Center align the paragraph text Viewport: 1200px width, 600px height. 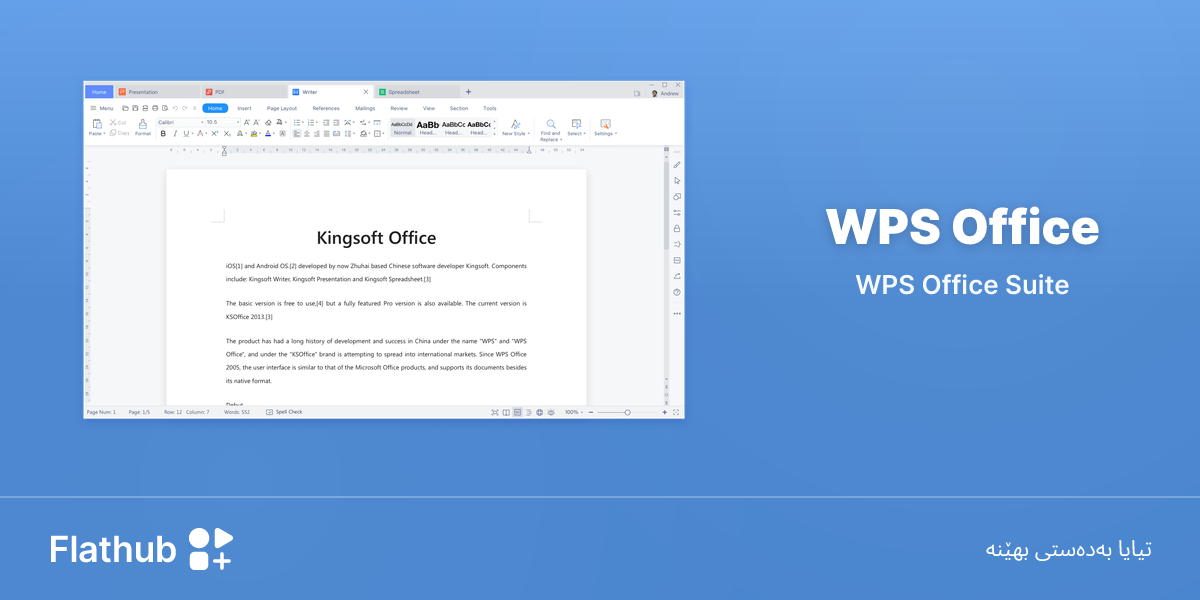[x=307, y=133]
